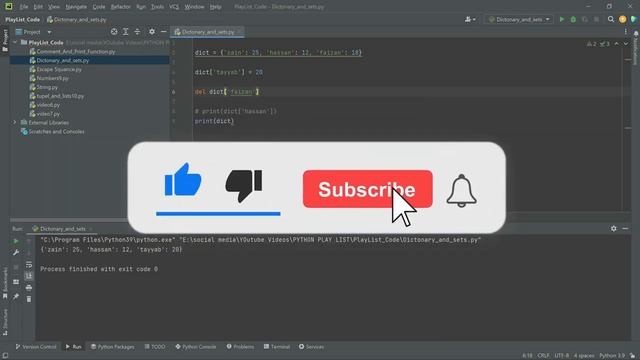Open the Run menu

click(141, 7)
